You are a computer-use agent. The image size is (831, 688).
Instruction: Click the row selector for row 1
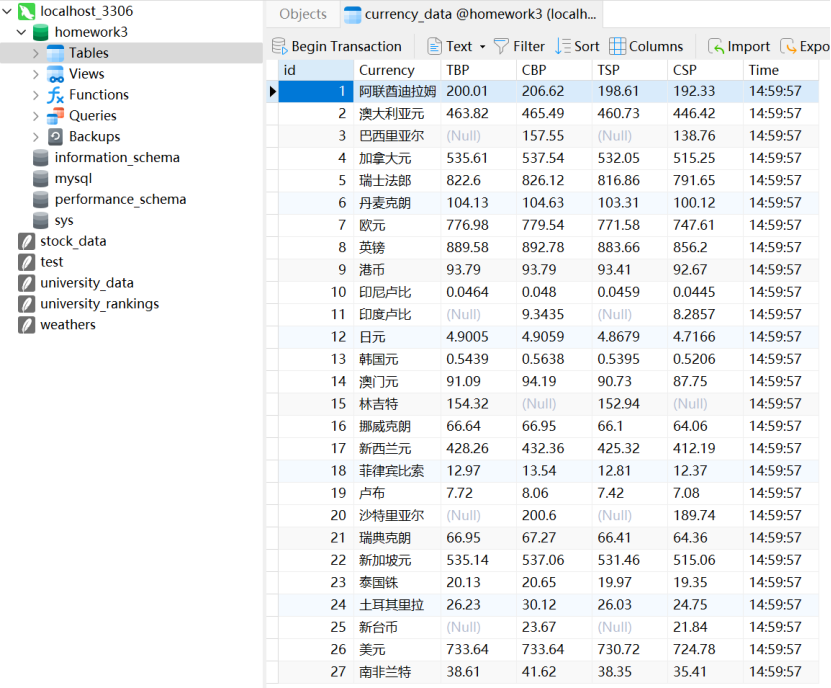click(x=272, y=91)
